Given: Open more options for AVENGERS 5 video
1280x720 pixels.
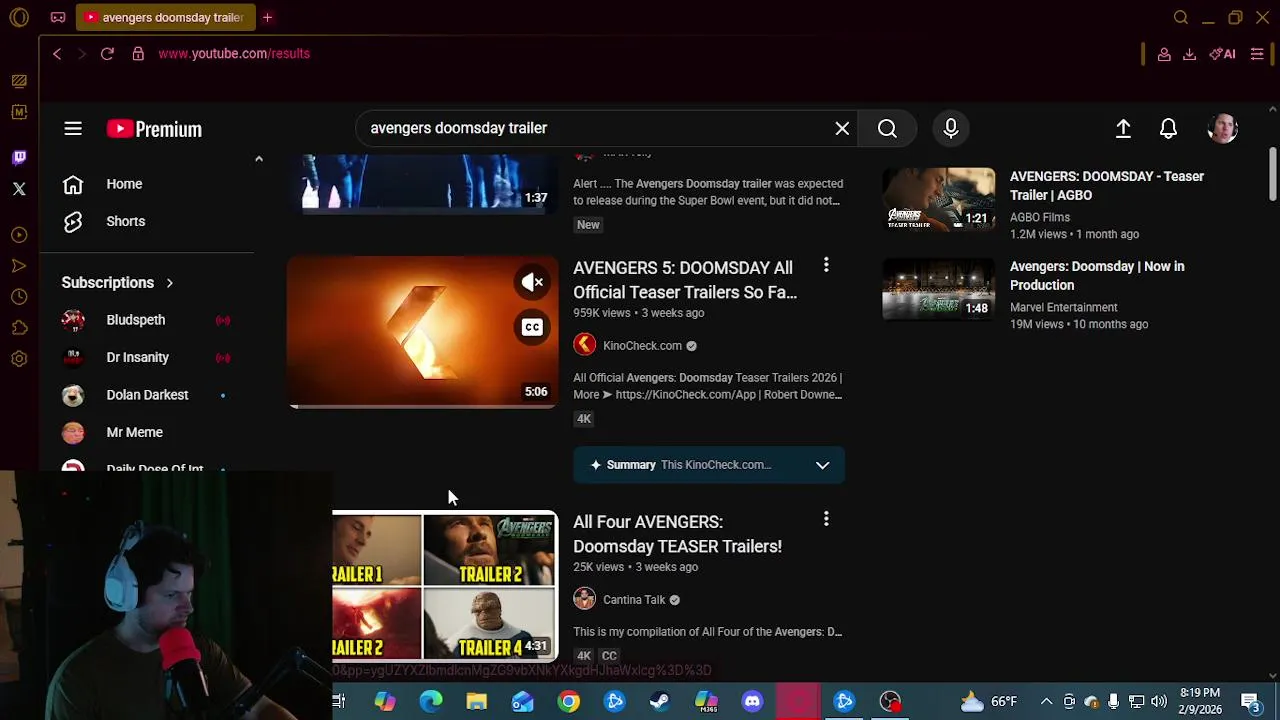Looking at the screenshot, I should click(x=826, y=265).
